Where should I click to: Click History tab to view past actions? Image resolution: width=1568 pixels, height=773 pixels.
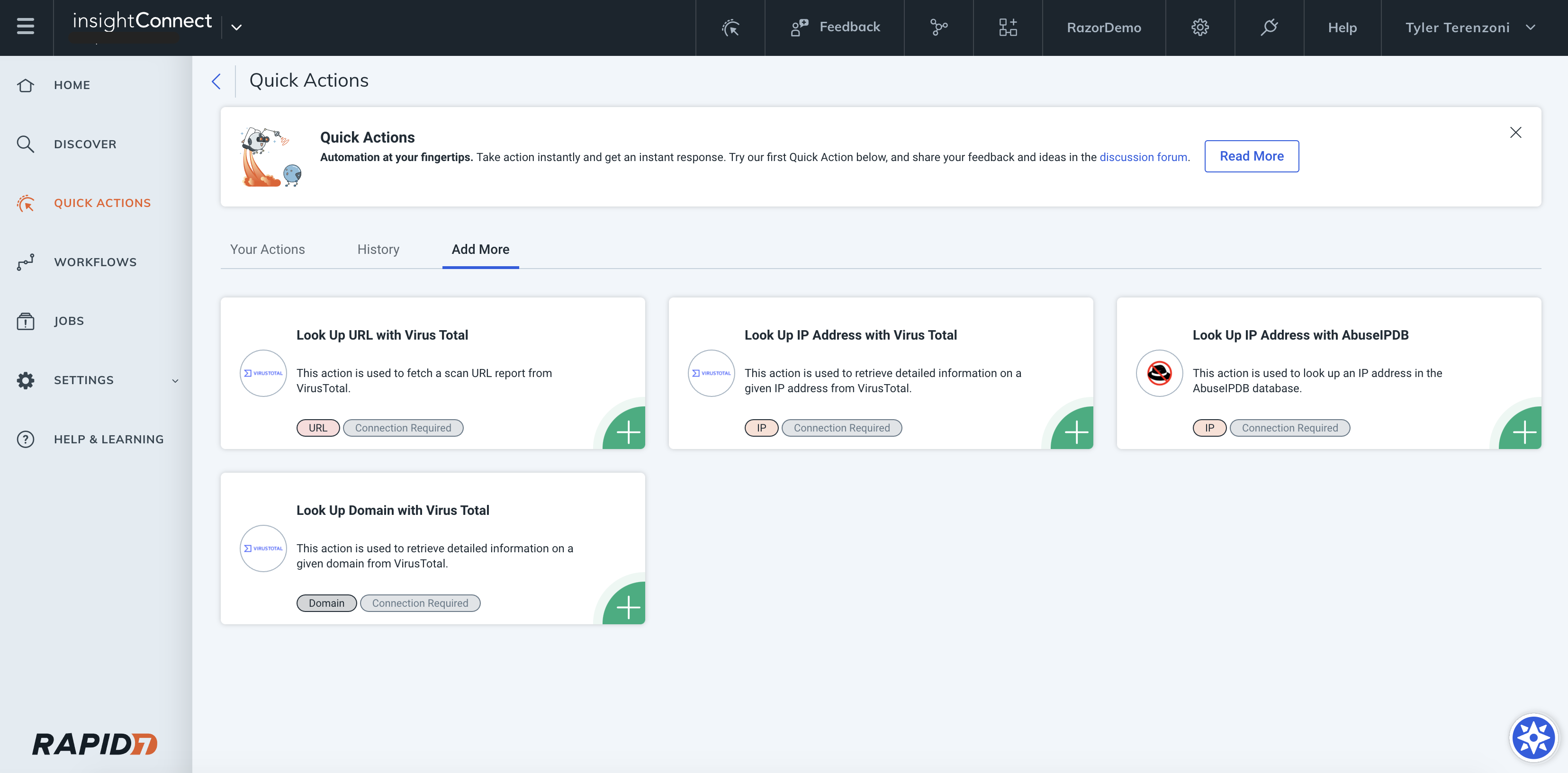(378, 249)
